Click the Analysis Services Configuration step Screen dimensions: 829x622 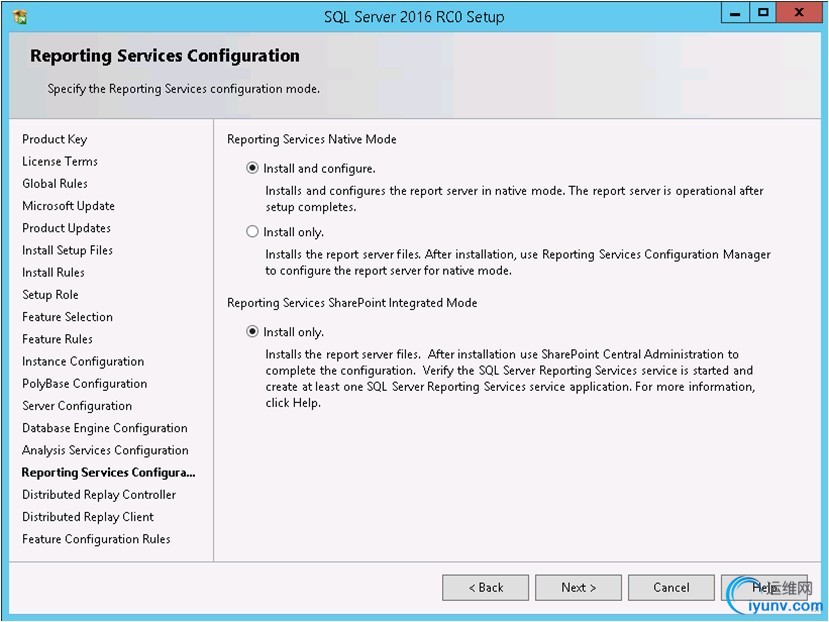coord(105,450)
